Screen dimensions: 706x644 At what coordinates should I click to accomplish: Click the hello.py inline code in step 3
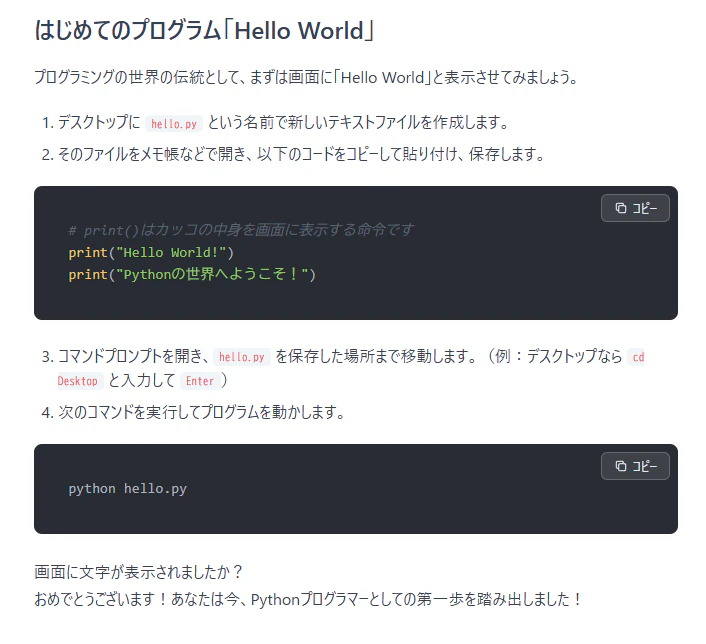(242, 357)
